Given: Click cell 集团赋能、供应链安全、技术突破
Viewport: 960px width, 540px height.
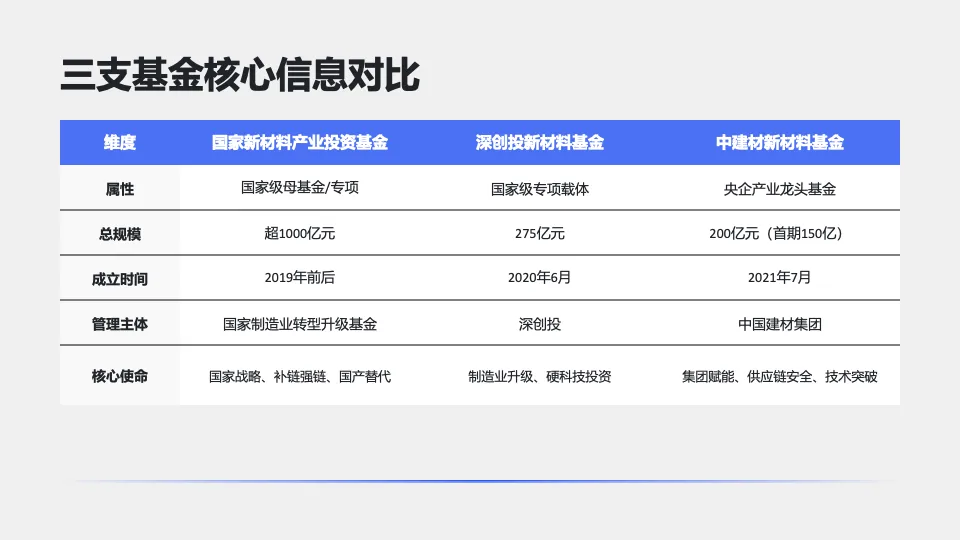Looking at the screenshot, I should click(x=780, y=376).
